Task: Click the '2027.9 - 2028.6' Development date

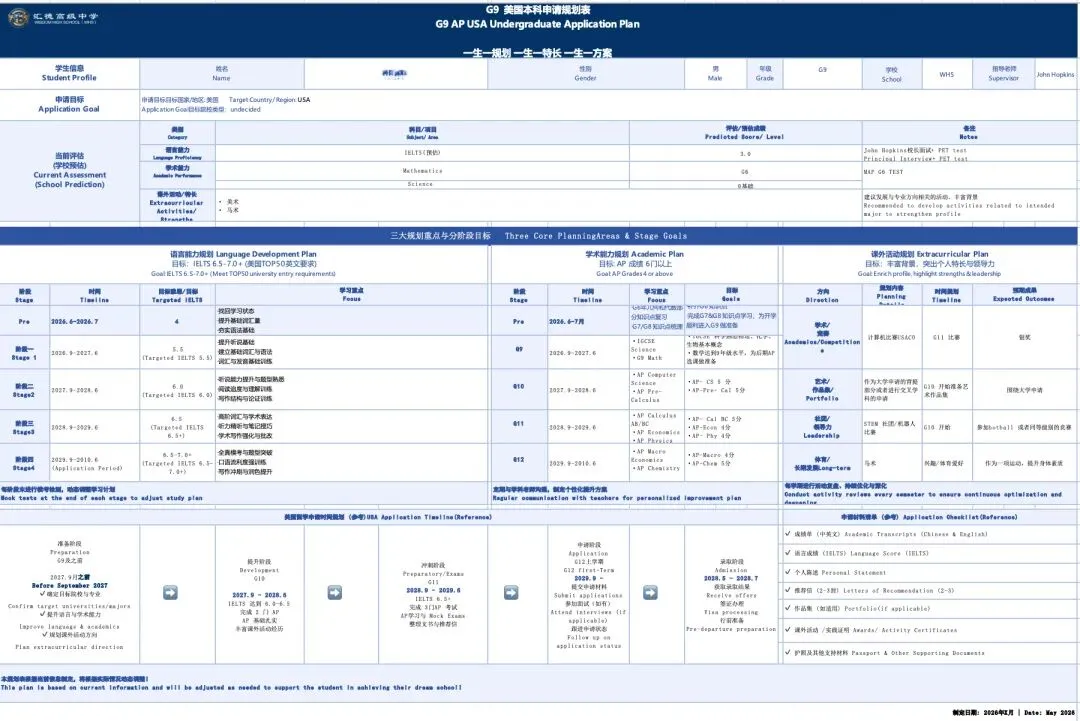Action: [x=259, y=595]
